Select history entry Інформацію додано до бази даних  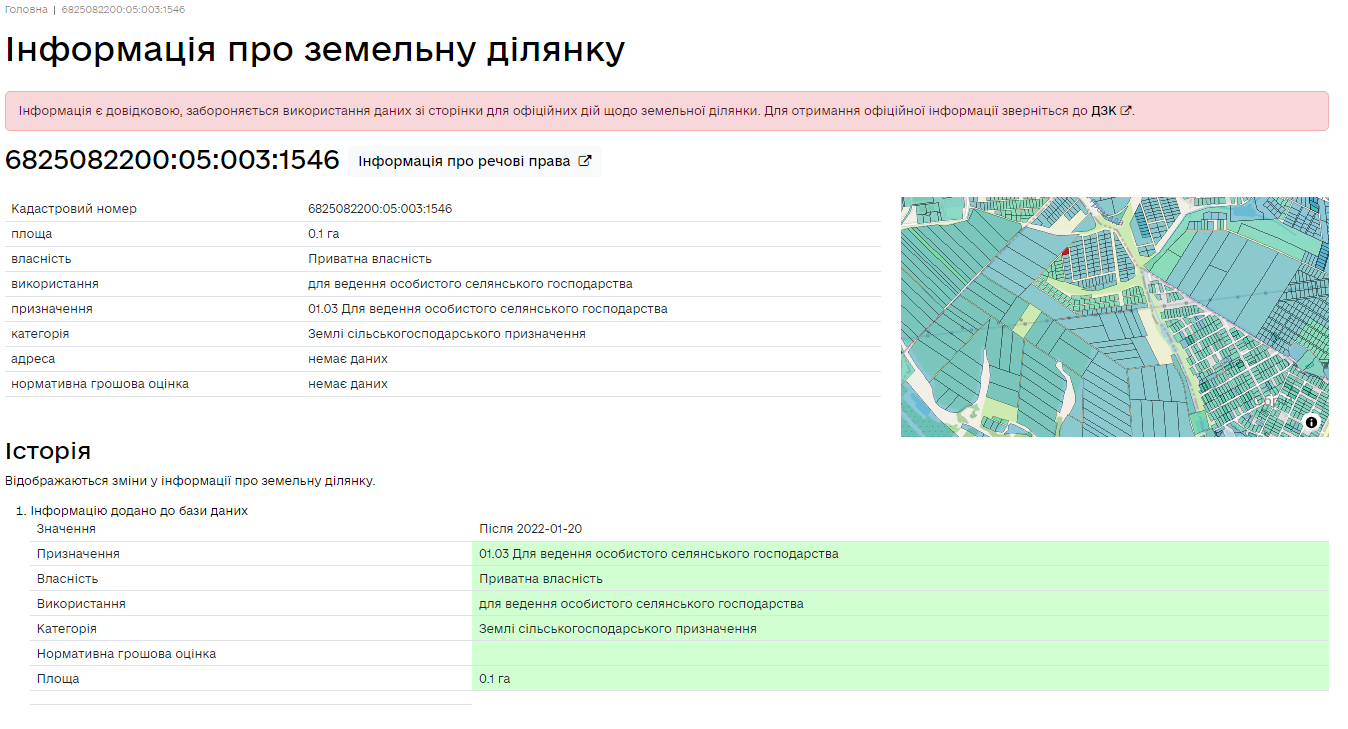pyautogui.click(x=139, y=511)
